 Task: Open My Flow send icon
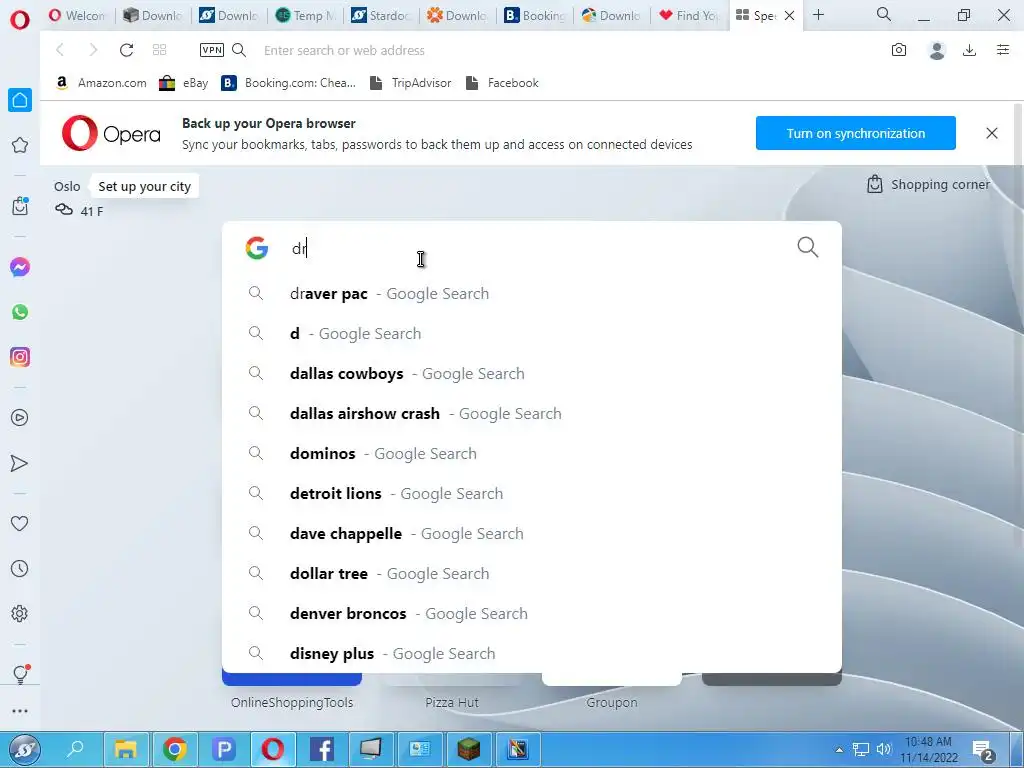point(20,463)
